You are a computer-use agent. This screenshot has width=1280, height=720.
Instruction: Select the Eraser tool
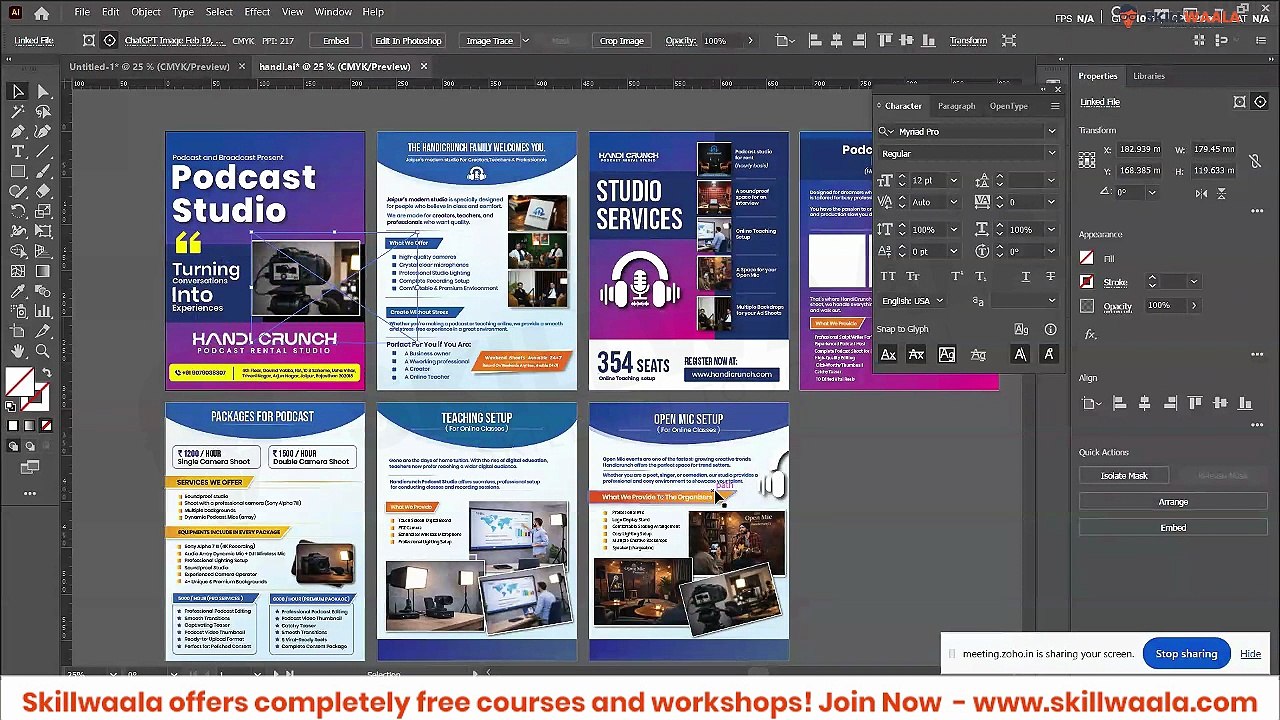(43, 191)
